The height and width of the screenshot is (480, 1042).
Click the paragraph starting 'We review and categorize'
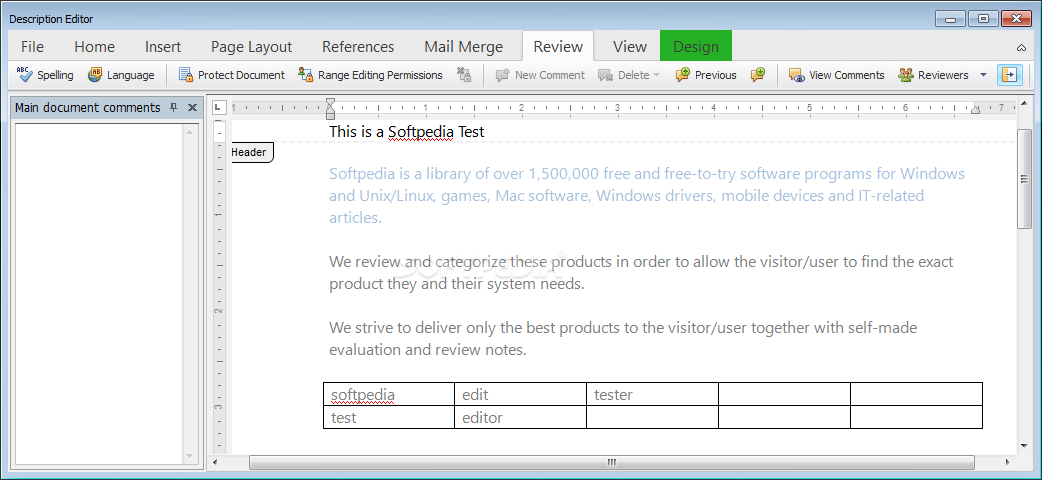coord(641,273)
